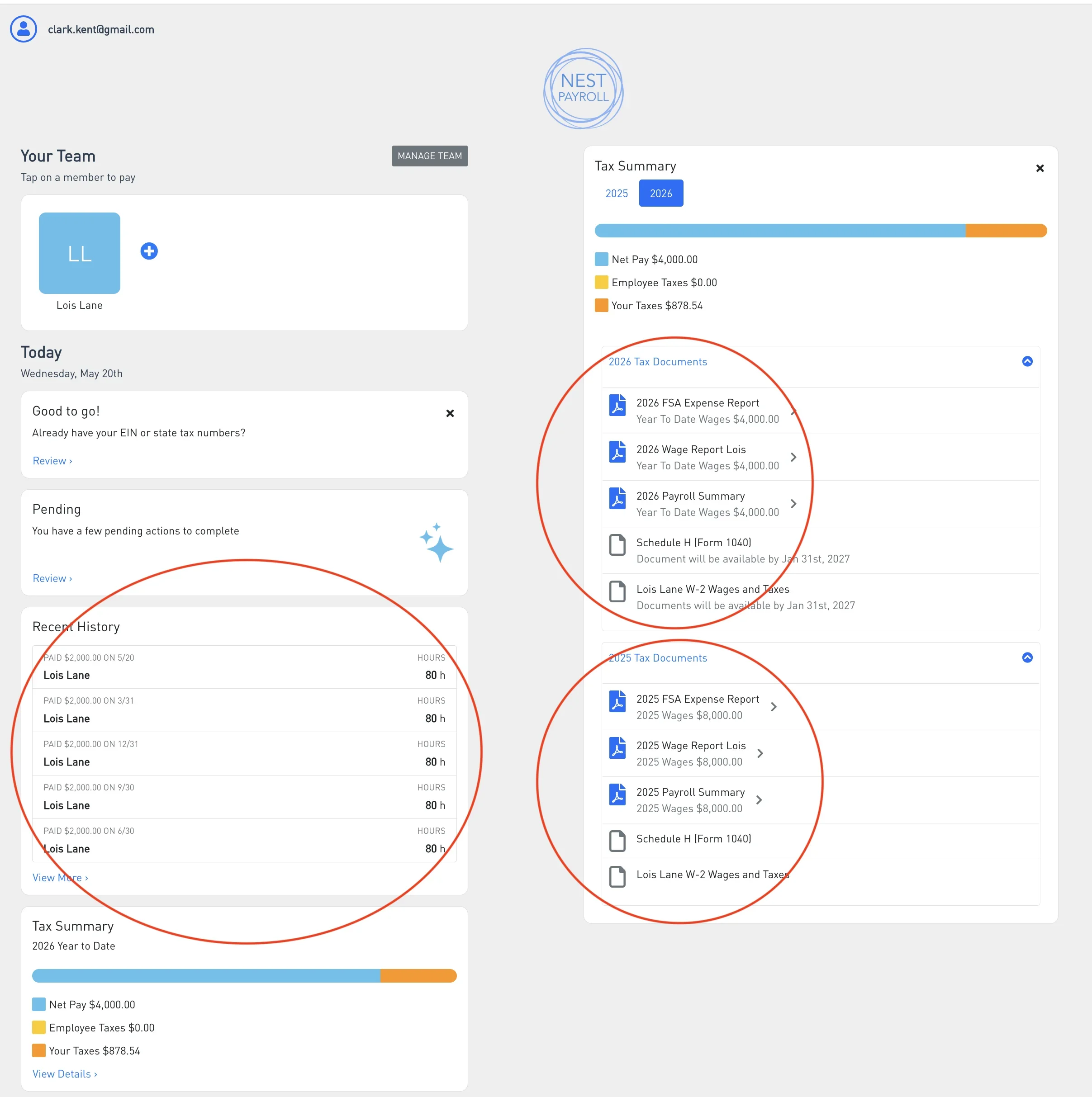Open 2025 Payroll Summary PDF icon

tap(617, 794)
